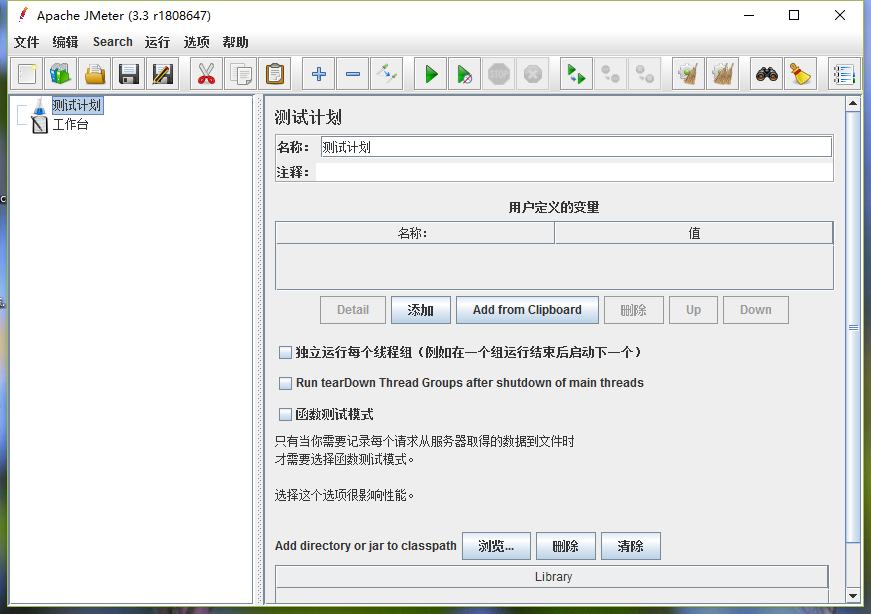Click the Toggle enable/disable icon
The image size is (871, 614).
387,74
